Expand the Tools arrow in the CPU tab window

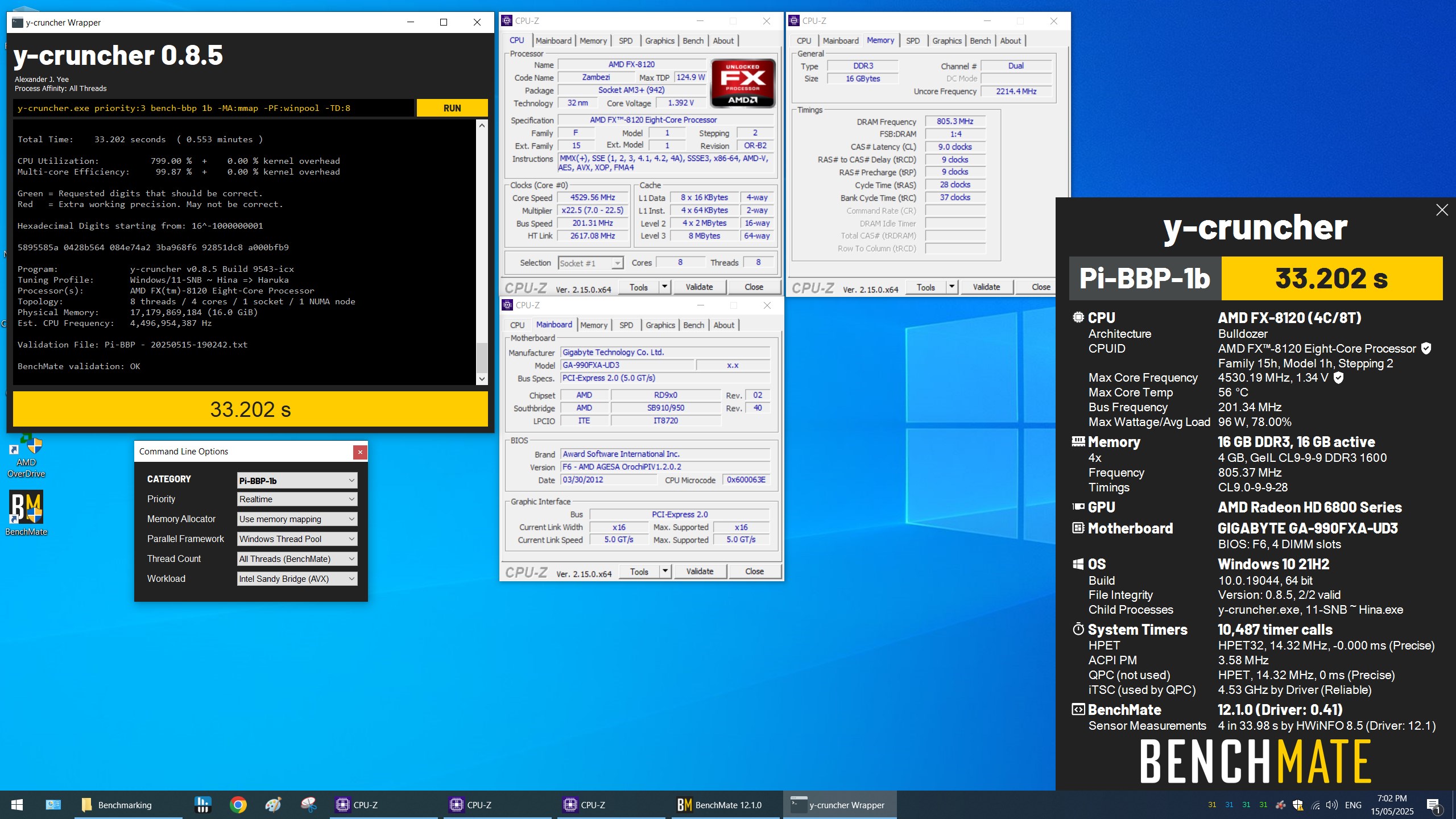[x=664, y=287]
